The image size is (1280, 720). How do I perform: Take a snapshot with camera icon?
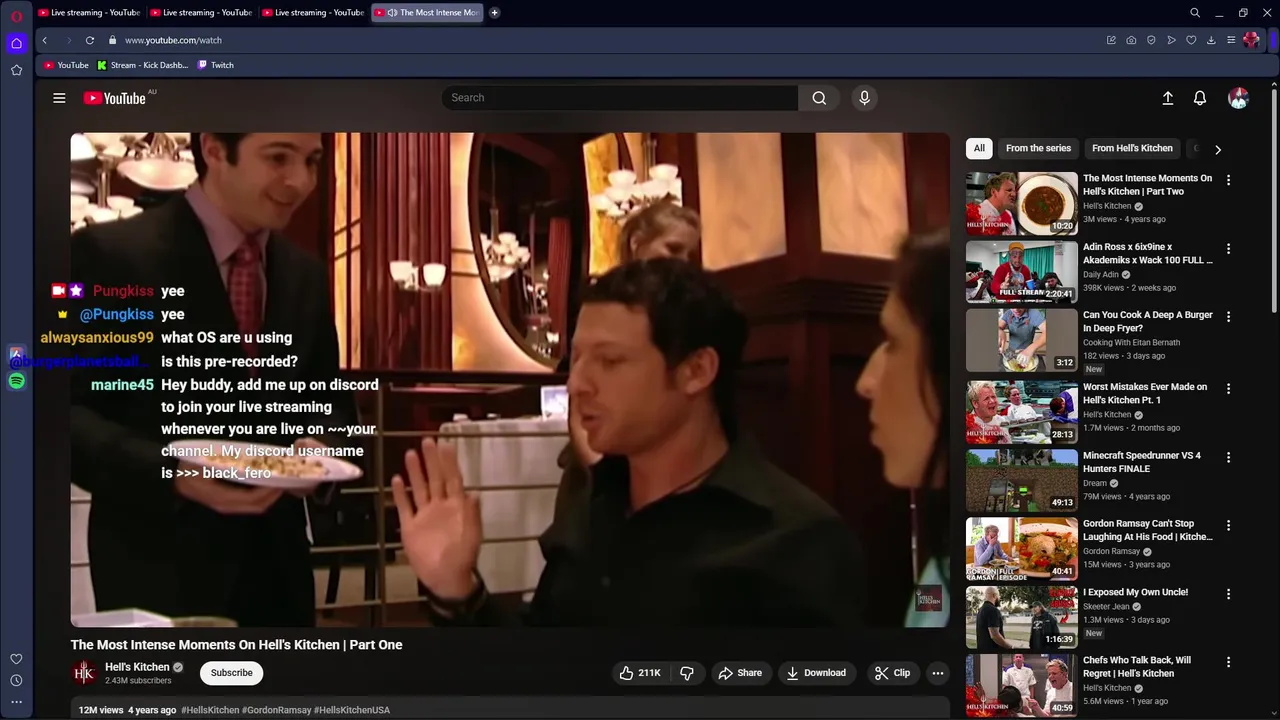(x=1131, y=40)
